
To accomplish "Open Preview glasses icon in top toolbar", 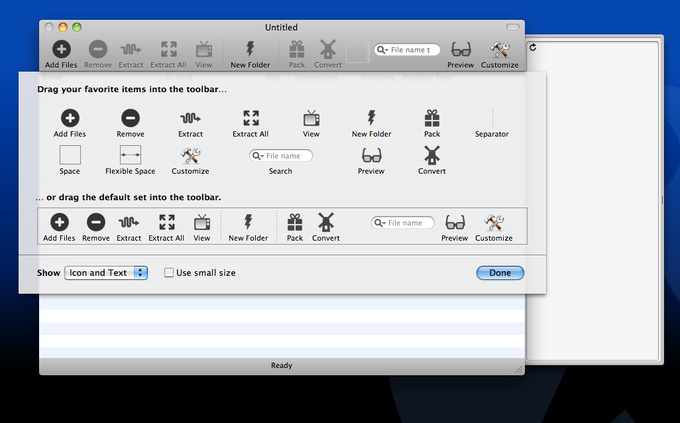I will [x=461, y=49].
